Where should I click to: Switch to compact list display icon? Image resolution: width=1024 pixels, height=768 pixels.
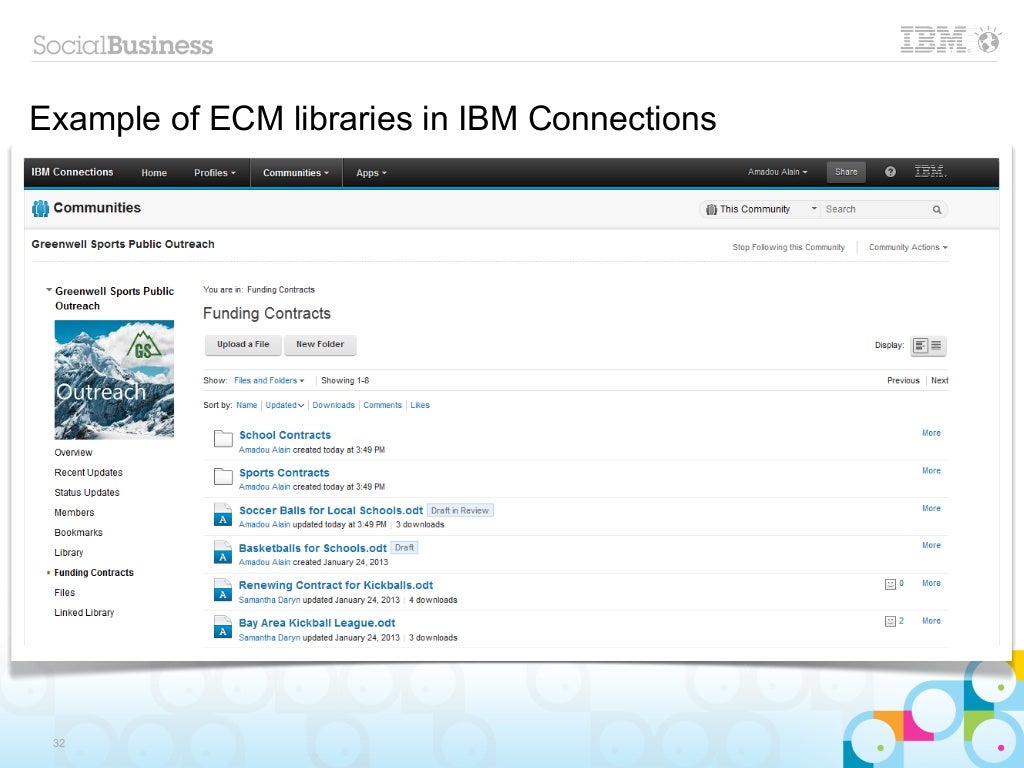[936, 345]
